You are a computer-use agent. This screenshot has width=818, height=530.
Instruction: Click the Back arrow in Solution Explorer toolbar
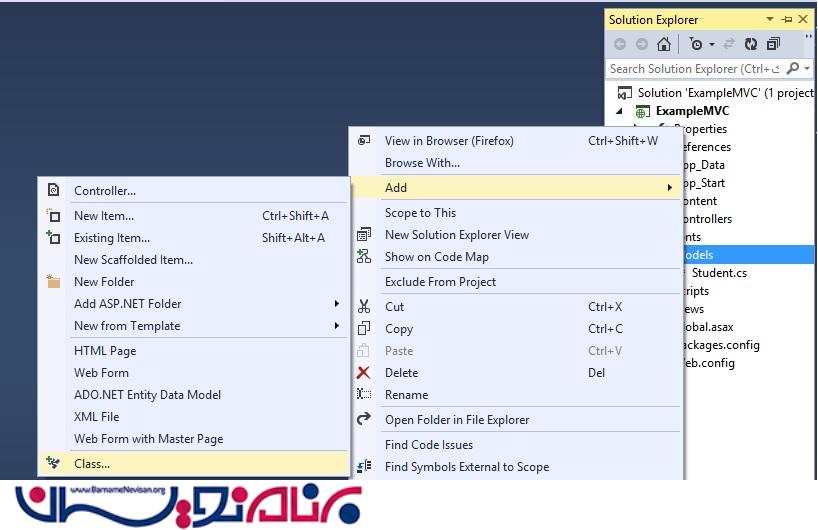coord(620,44)
